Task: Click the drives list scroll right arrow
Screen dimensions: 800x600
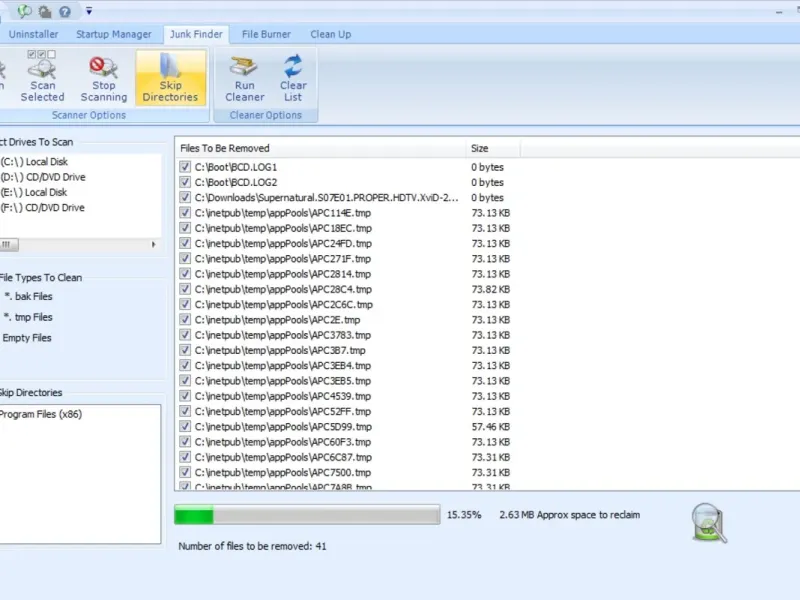Action: 153,245
